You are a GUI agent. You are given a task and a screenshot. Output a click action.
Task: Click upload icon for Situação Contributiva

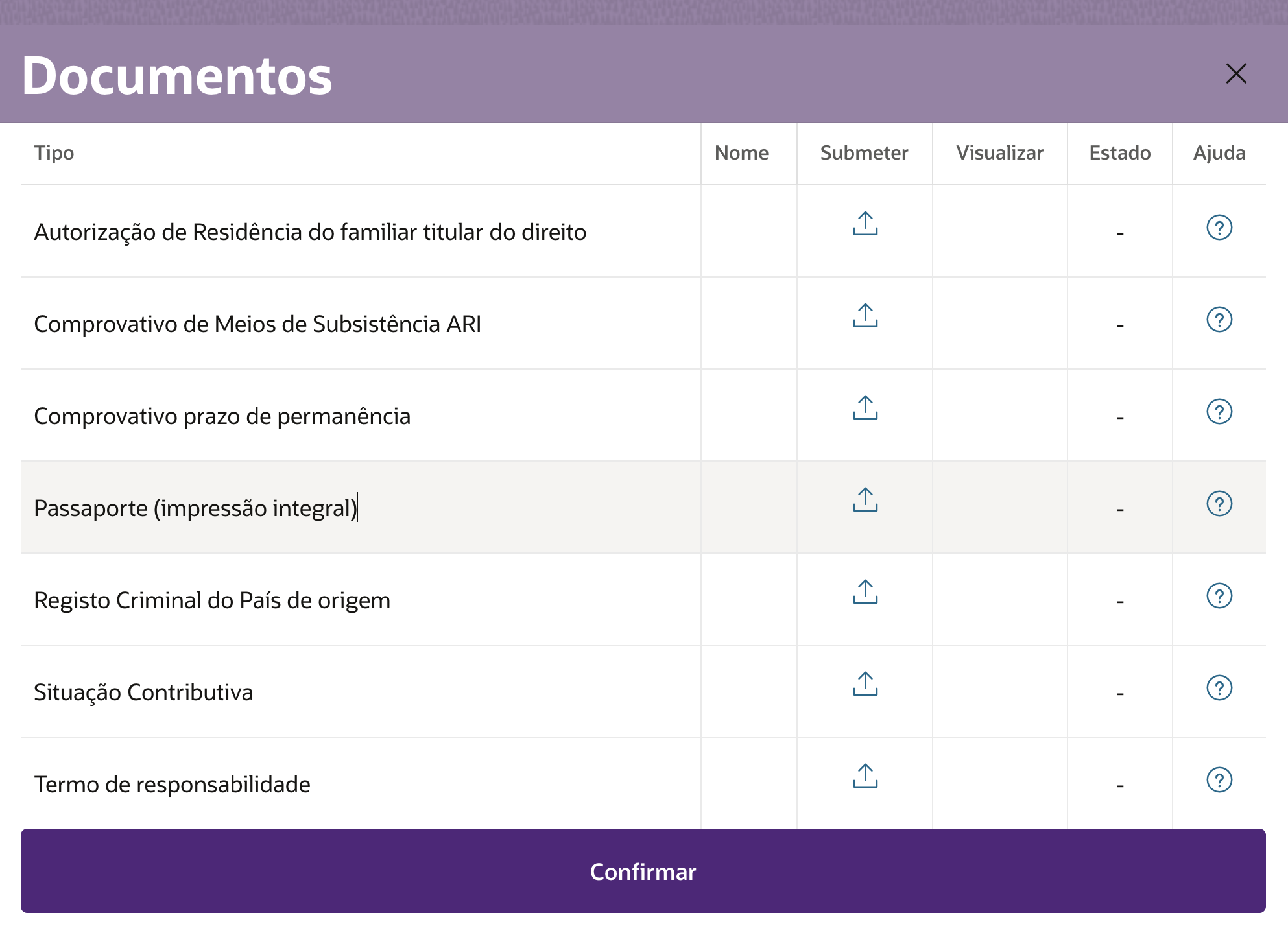click(x=865, y=685)
